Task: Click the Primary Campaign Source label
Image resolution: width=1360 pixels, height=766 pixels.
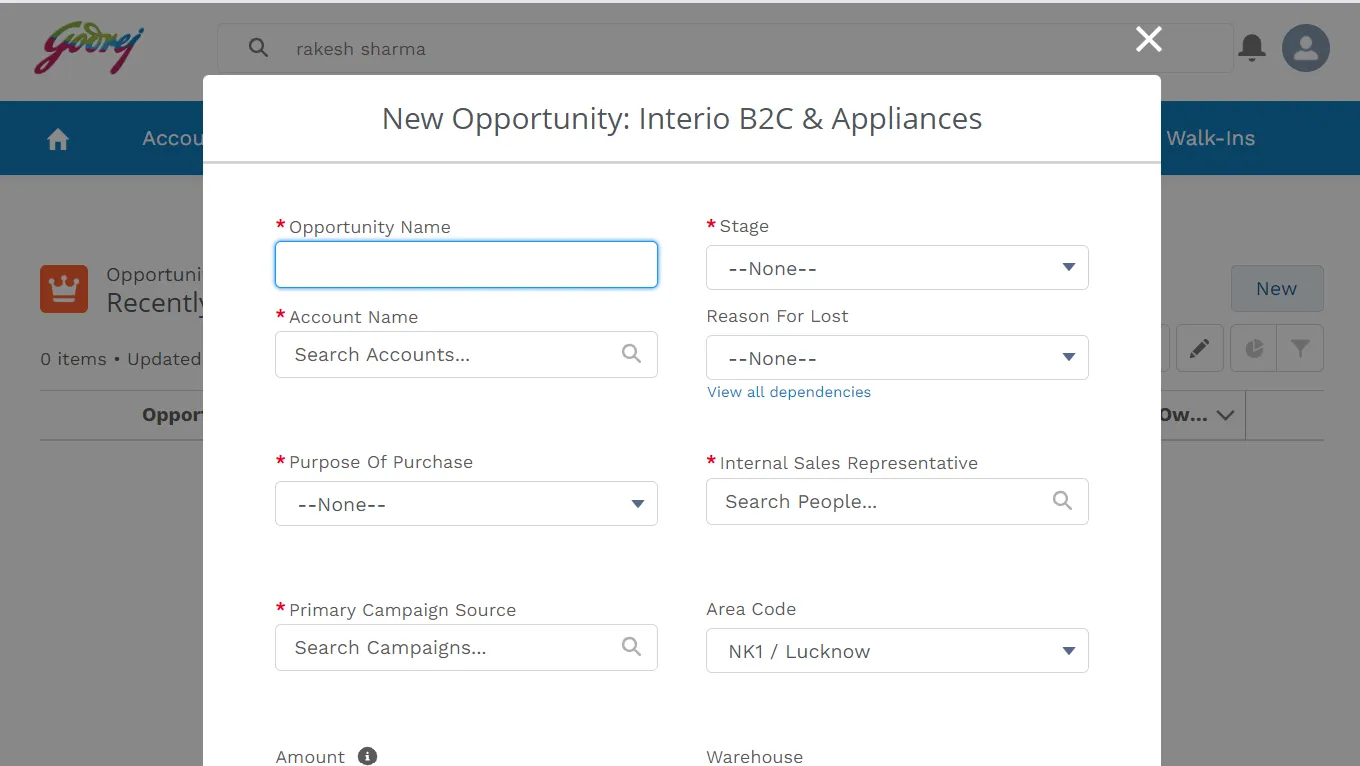Action: click(x=402, y=610)
